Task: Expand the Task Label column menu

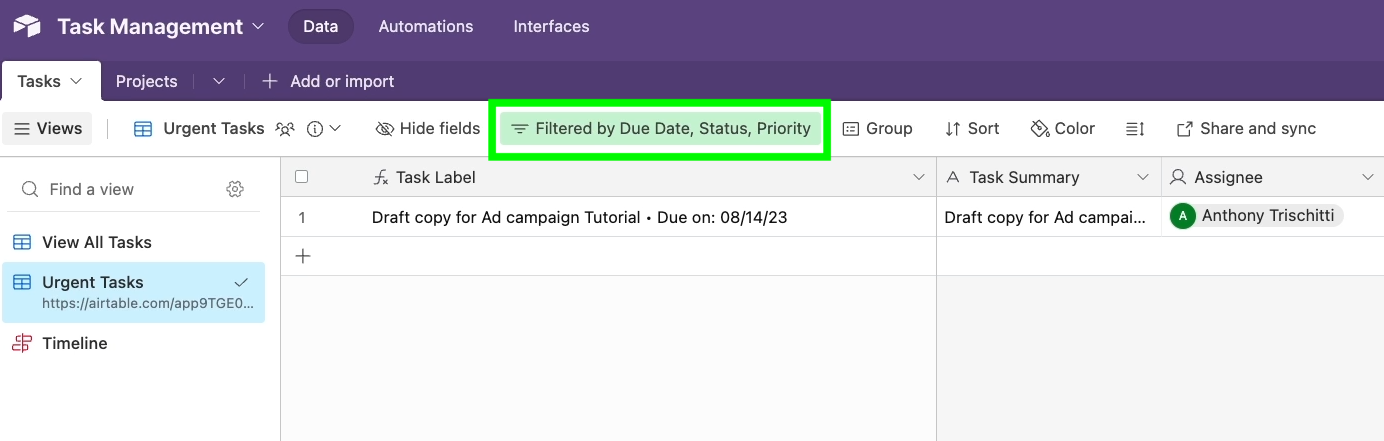Action: pyautogui.click(x=919, y=177)
